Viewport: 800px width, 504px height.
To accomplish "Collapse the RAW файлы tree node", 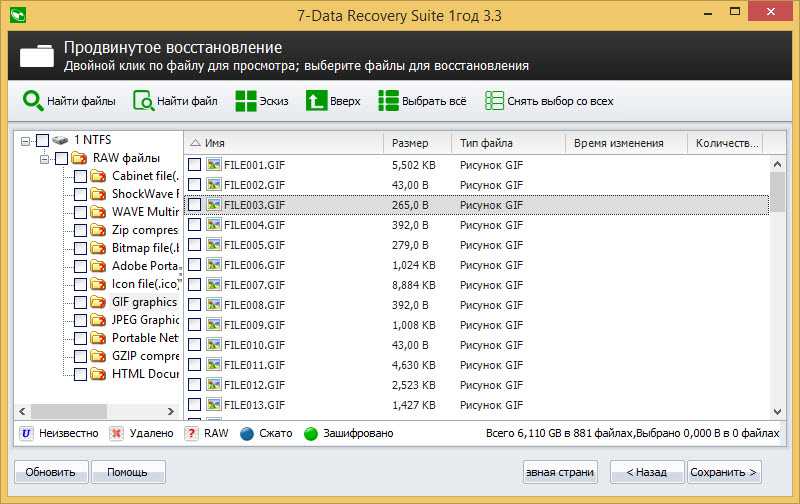I will pos(44,159).
